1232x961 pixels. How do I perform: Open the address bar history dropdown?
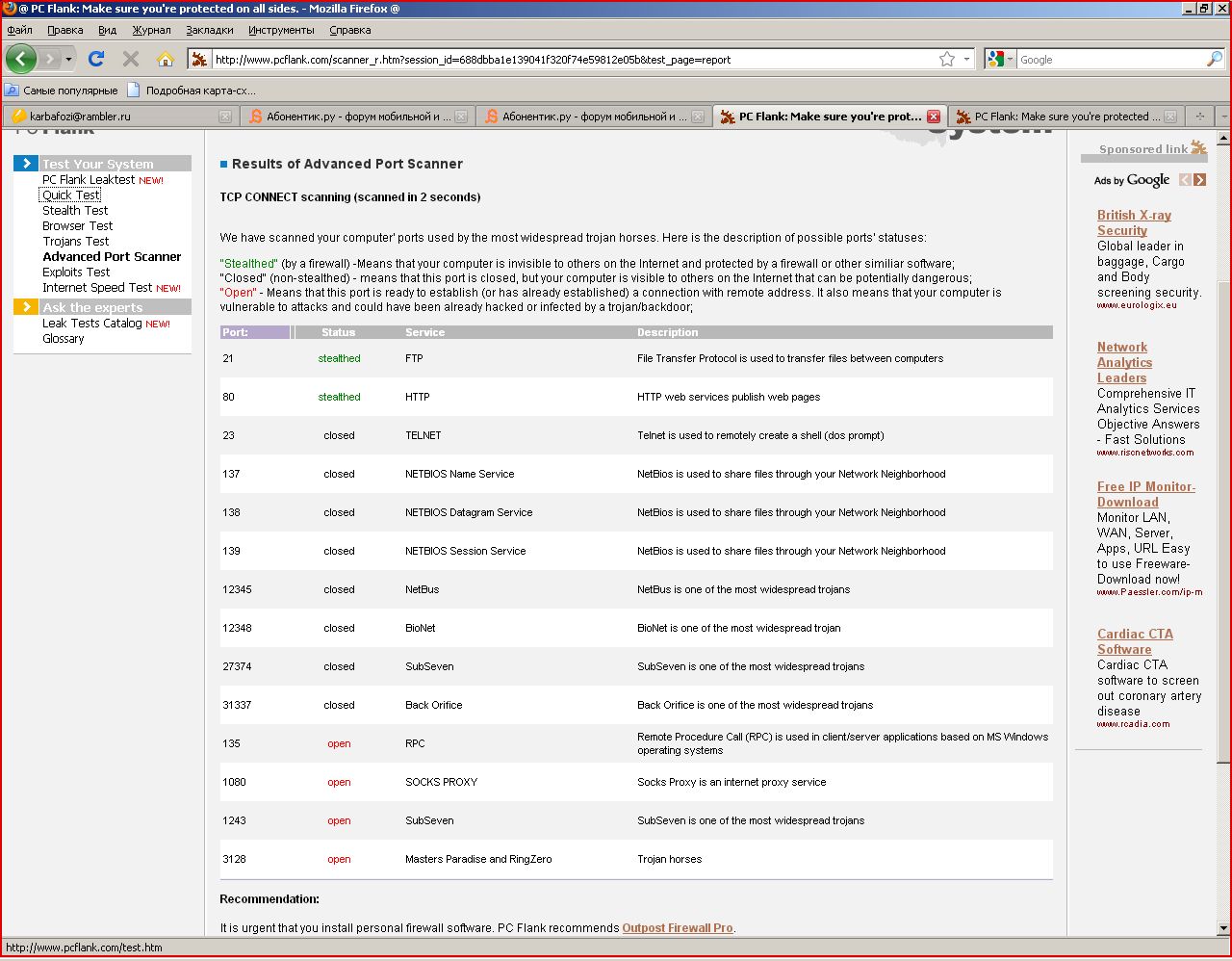pos(966,59)
